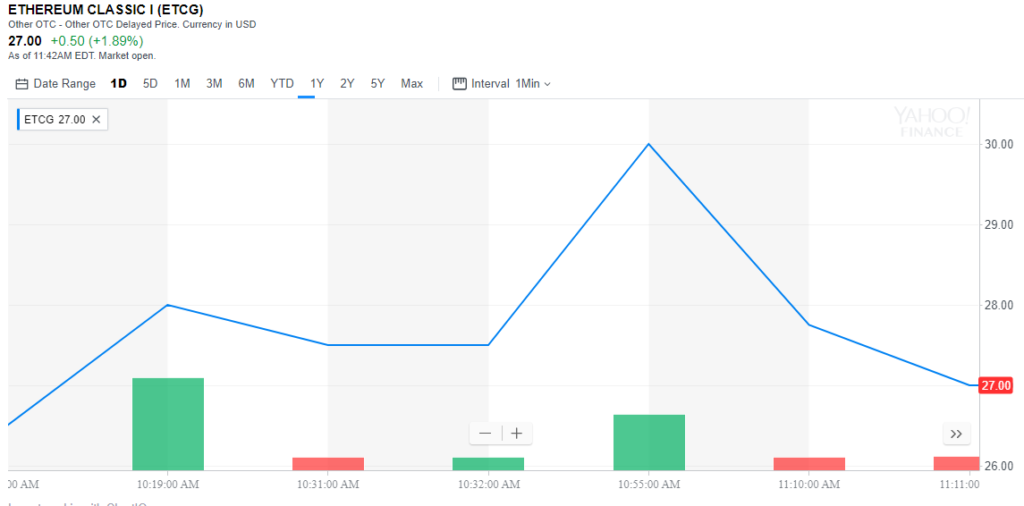1024x506 pixels.
Task: Show year-to-date with YTD
Action: tap(282, 84)
